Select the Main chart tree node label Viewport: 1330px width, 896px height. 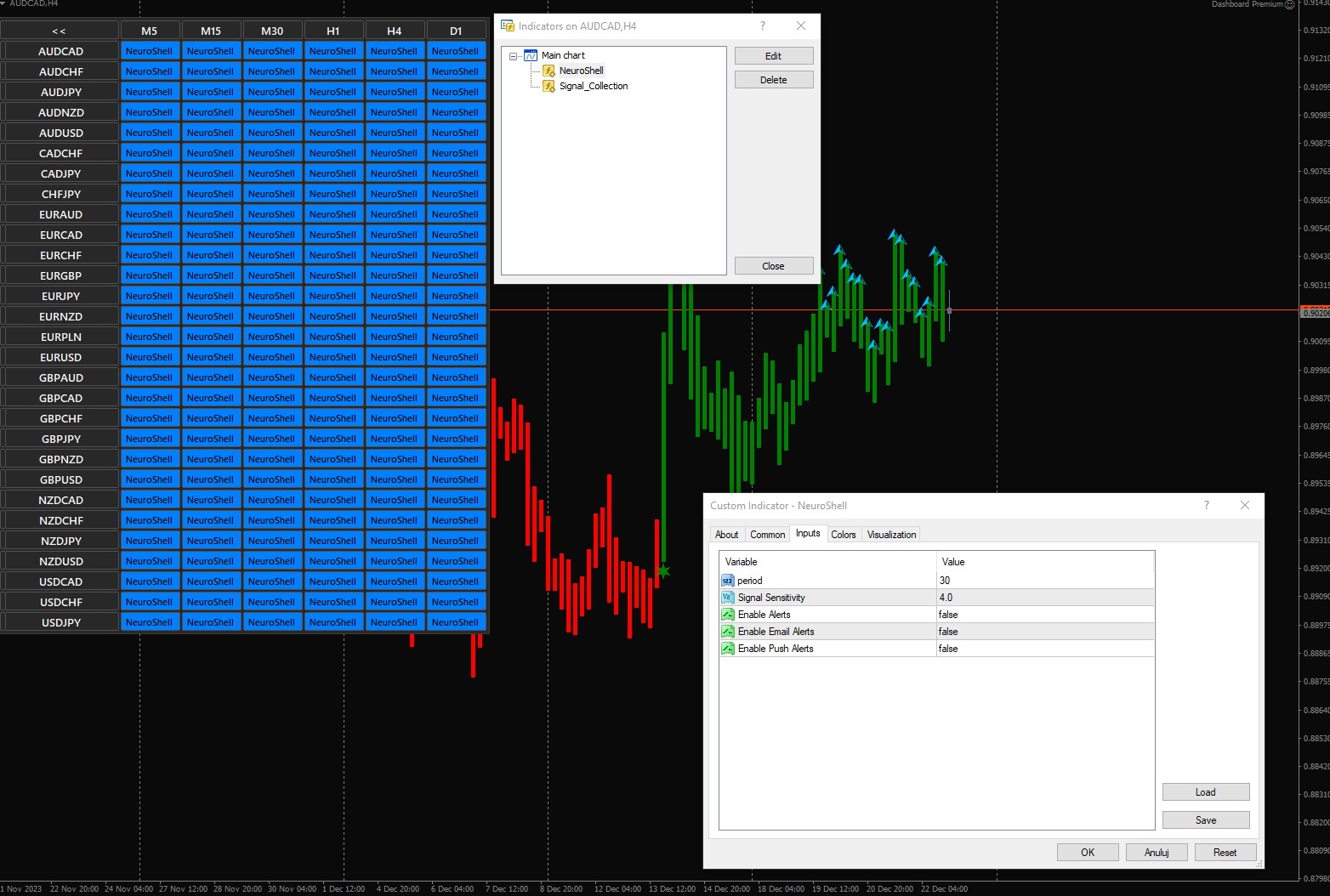click(x=563, y=55)
